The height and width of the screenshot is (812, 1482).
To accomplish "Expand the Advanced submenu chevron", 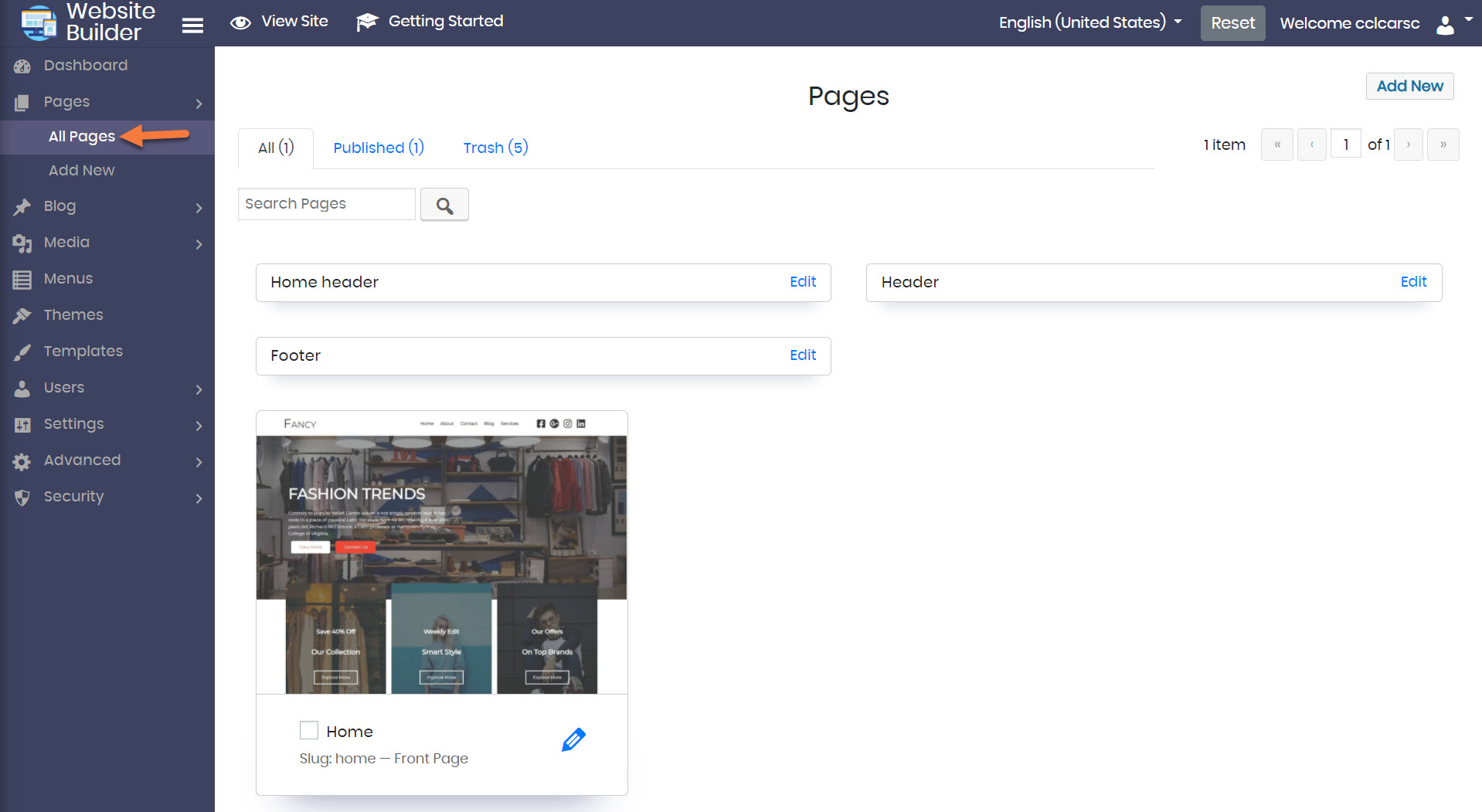I will tap(199, 462).
